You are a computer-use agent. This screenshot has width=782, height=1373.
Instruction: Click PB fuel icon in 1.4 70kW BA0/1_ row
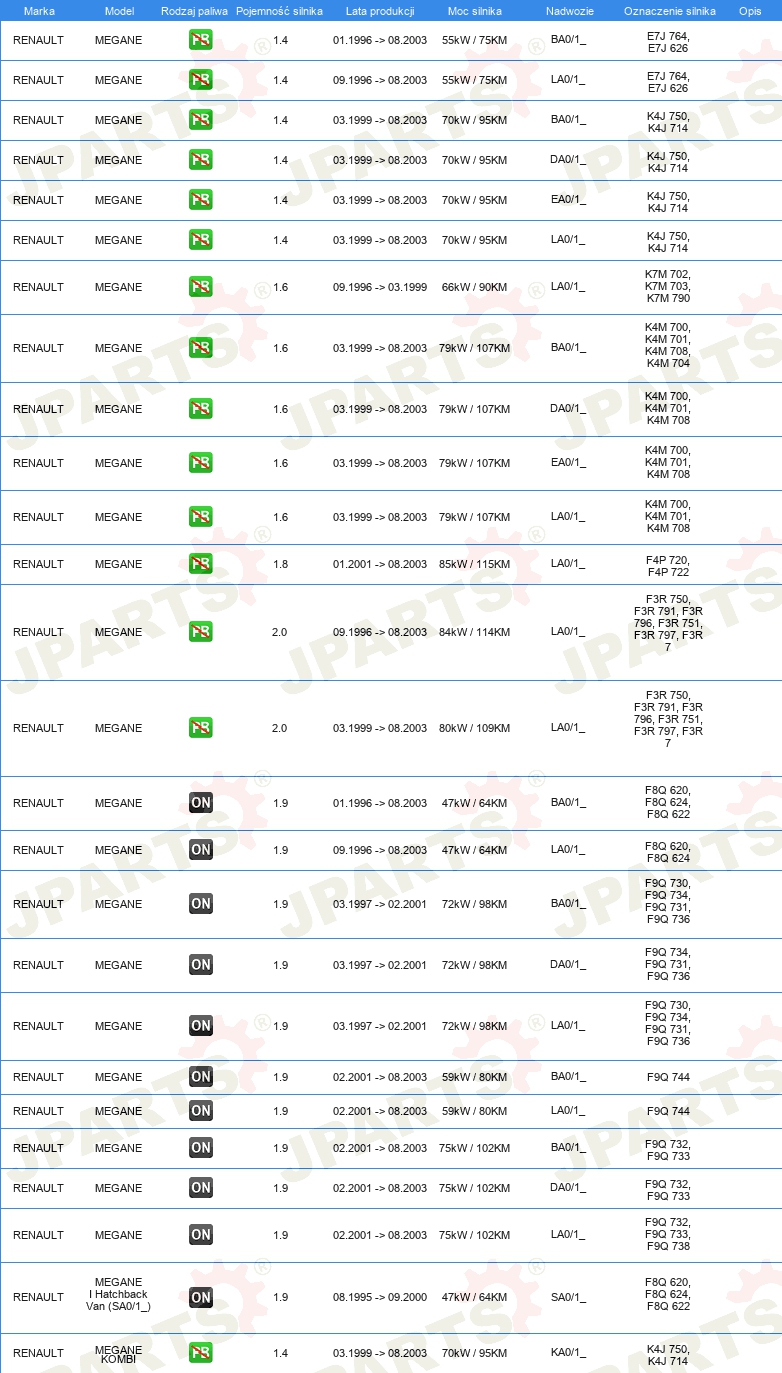coord(201,120)
